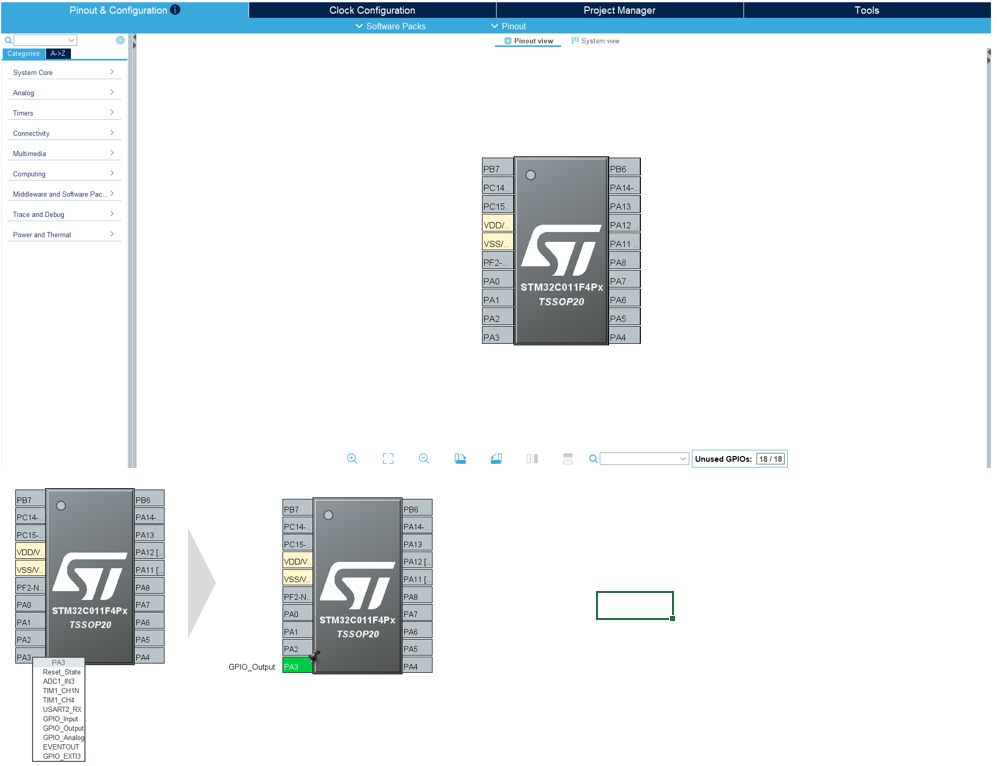This screenshot has width=997, height=766.
Task: Rotate the chip view clockwise
Action: (x=460, y=458)
